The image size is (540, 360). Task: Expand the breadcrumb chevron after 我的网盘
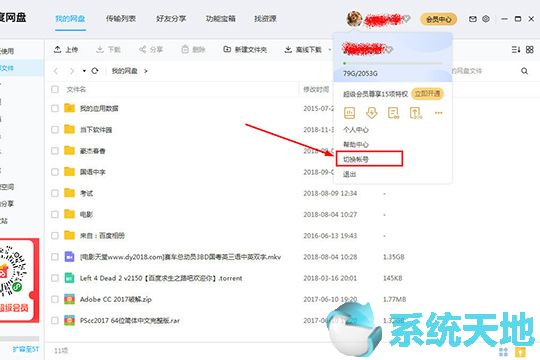pos(146,71)
